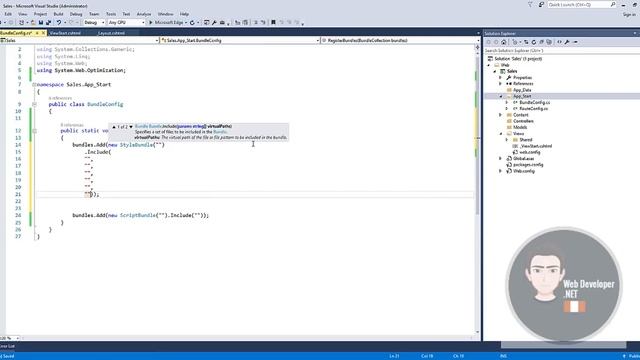This screenshot has height=360, width=640.
Task: Open the Build menu
Action: click(58, 14)
